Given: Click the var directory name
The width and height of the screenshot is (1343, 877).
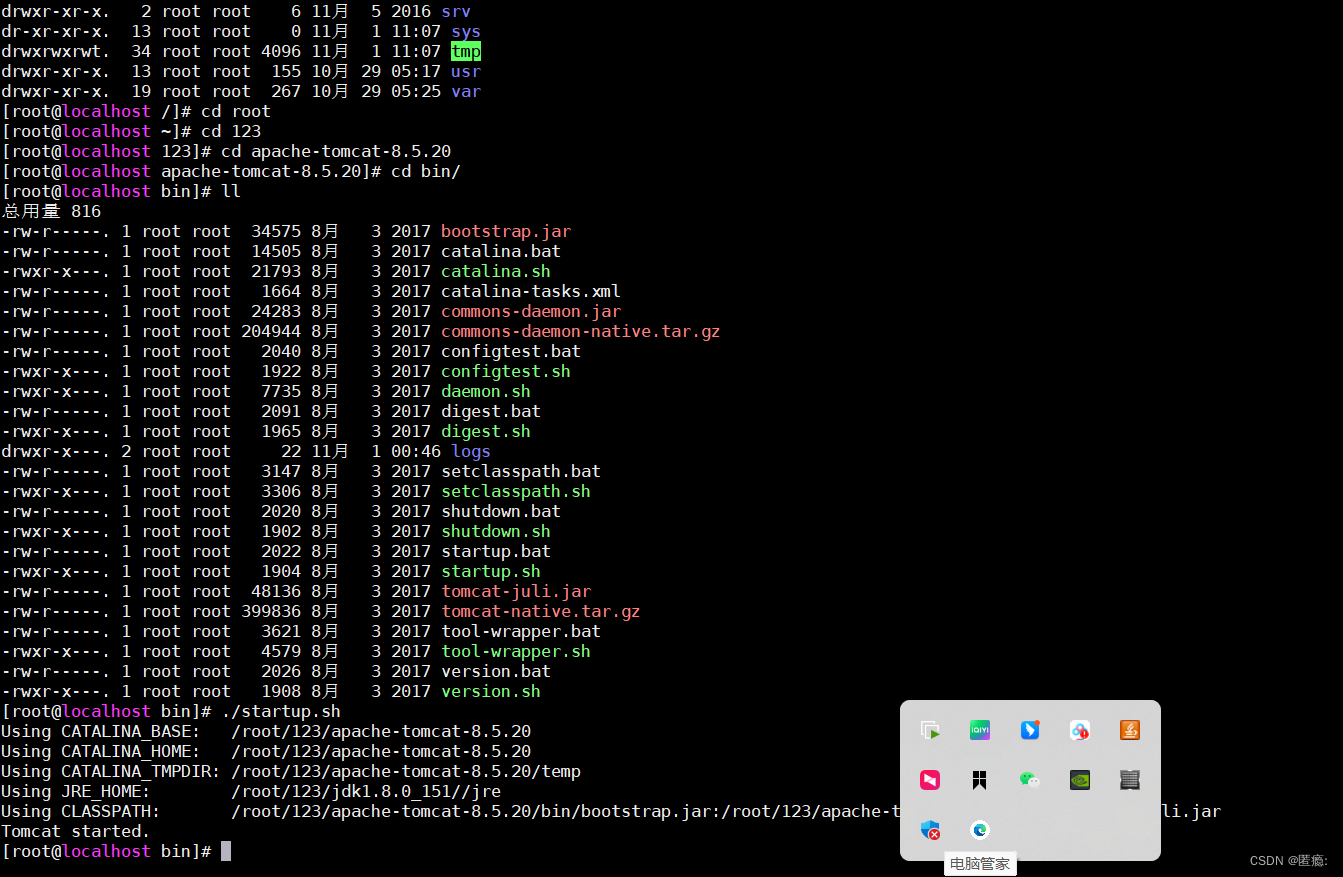Looking at the screenshot, I should (x=466, y=91).
